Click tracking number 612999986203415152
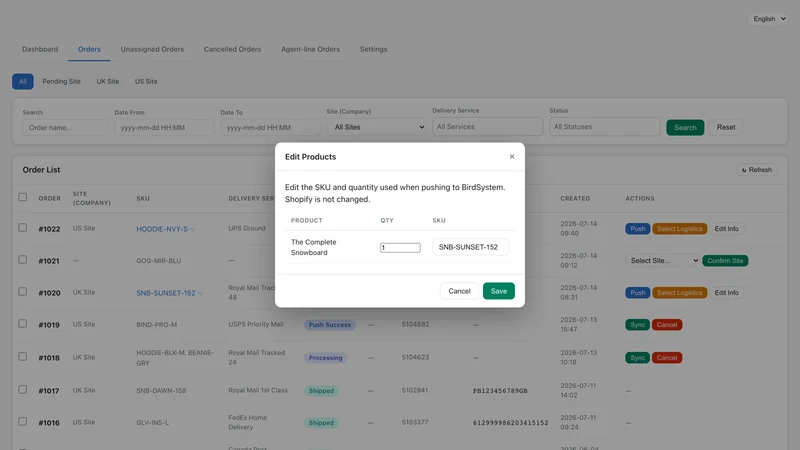This screenshot has width=800, height=450. point(511,422)
